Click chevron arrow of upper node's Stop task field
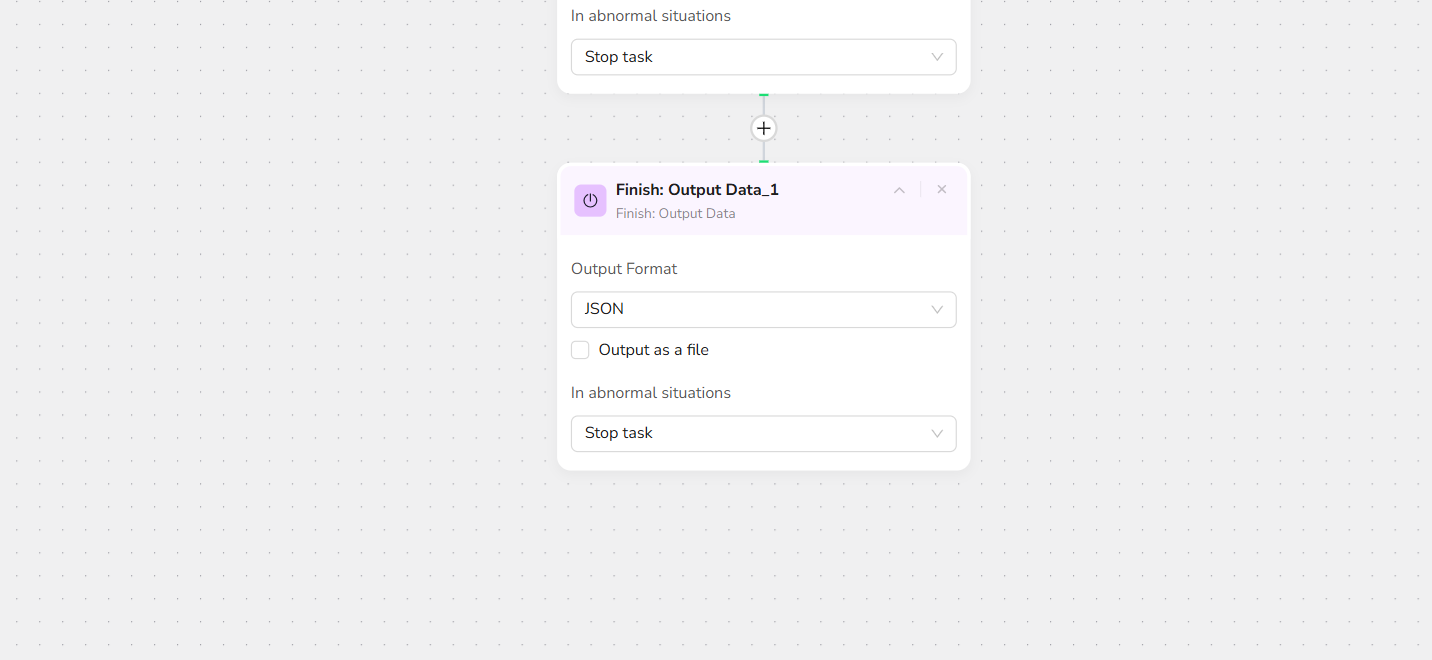Screen dimensions: 1432x660 click(937, 57)
